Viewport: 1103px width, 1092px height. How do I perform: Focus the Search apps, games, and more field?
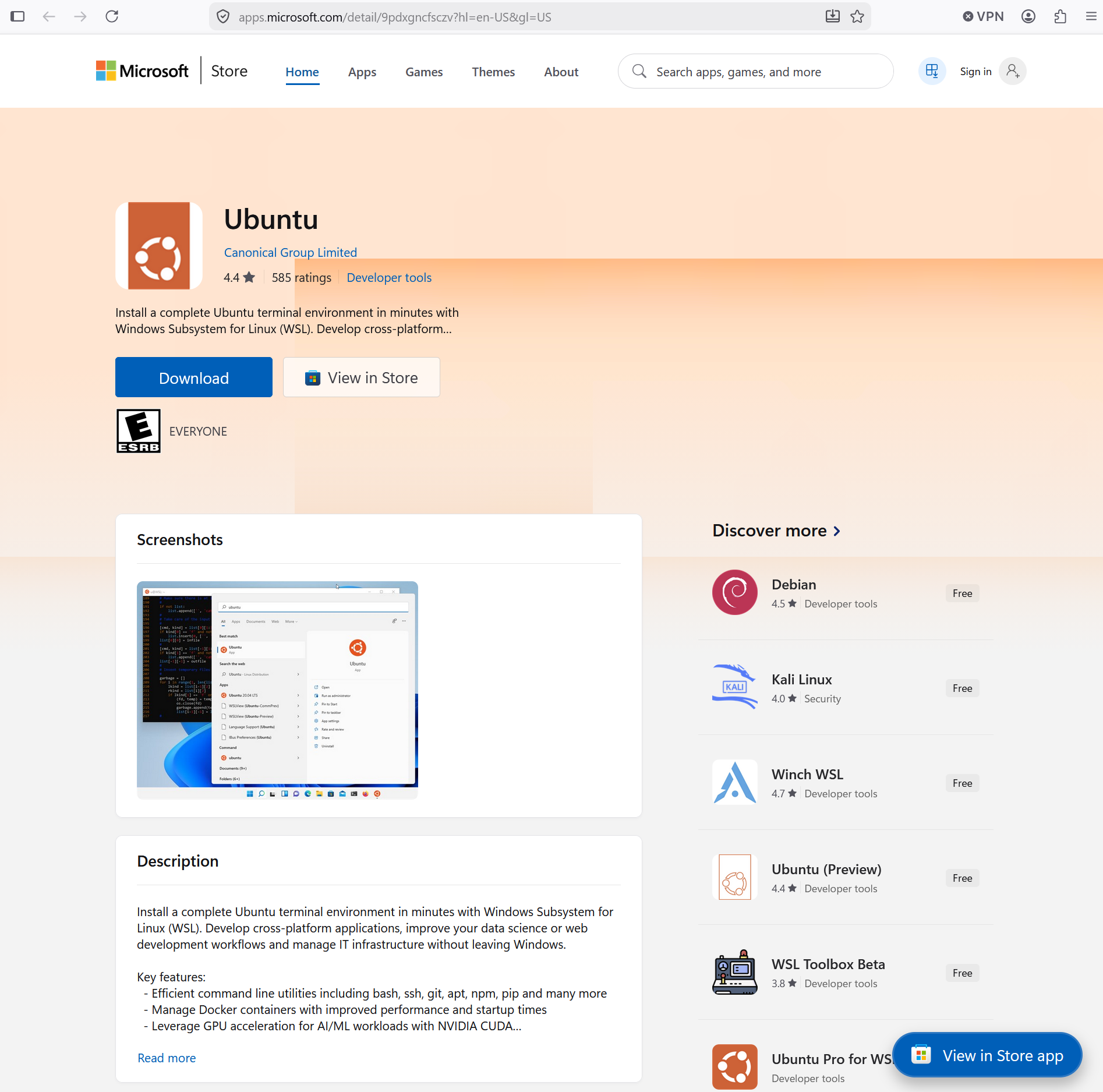756,71
